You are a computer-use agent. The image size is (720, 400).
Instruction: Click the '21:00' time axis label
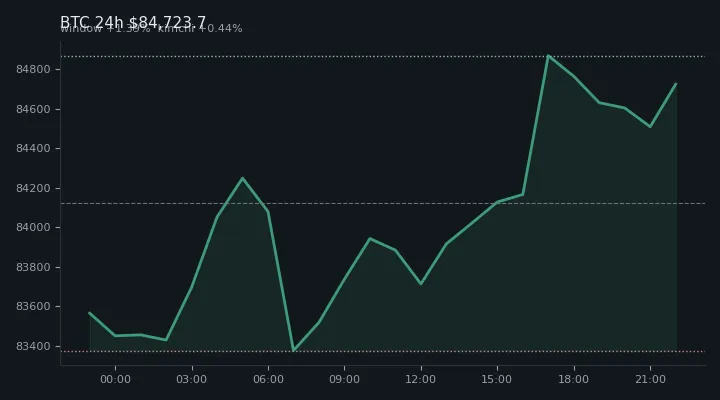tap(650, 379)
